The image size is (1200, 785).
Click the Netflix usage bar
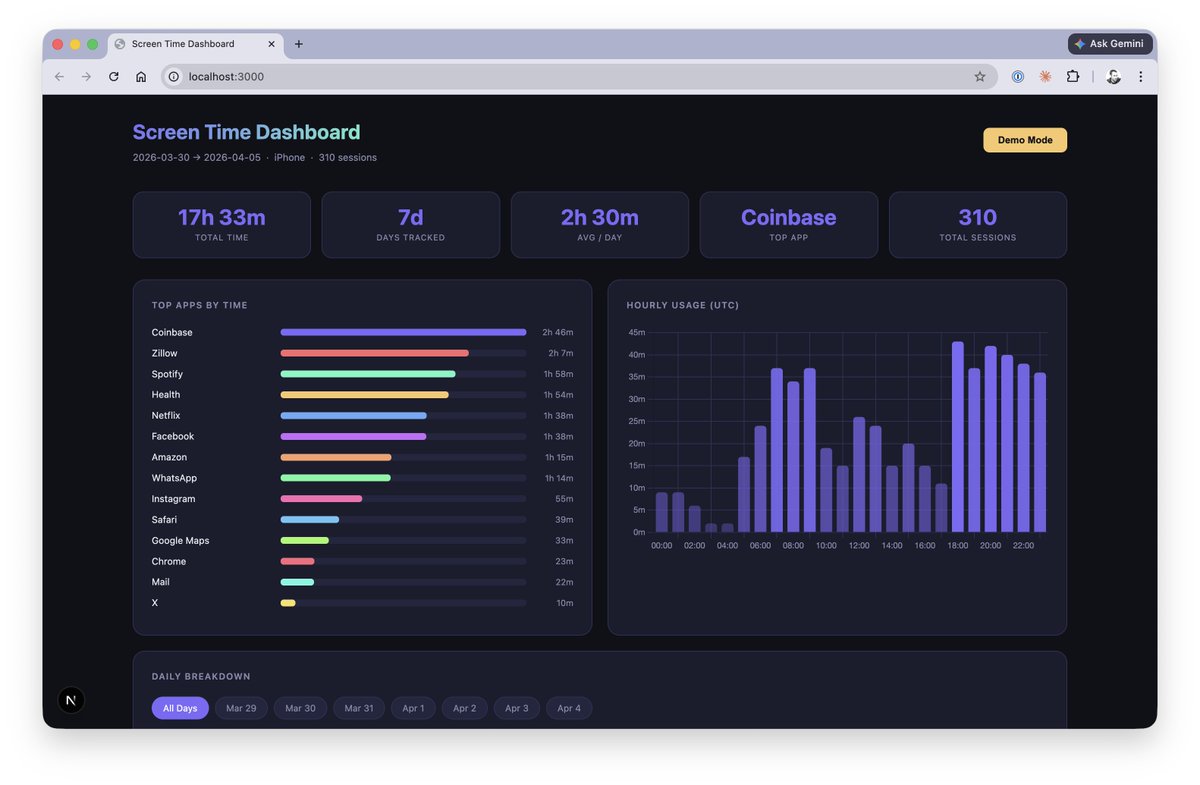tap(354, 415)
